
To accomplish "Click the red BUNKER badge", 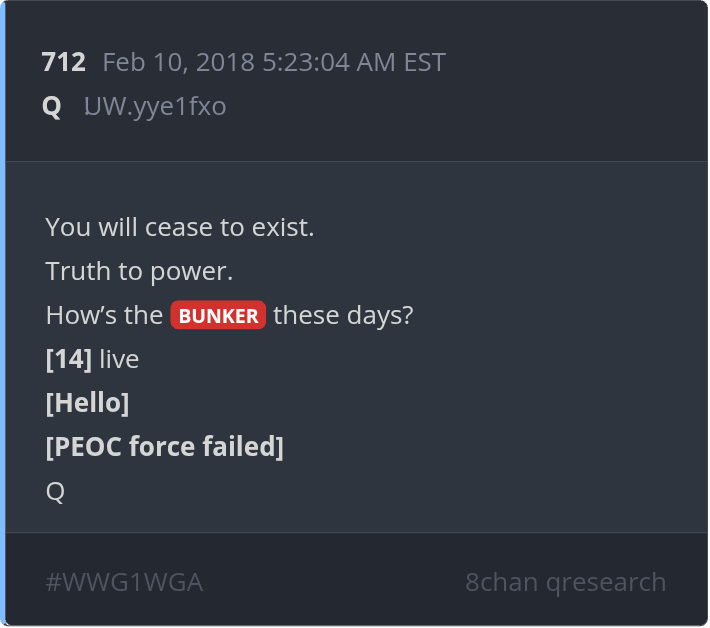I will 218,316.
